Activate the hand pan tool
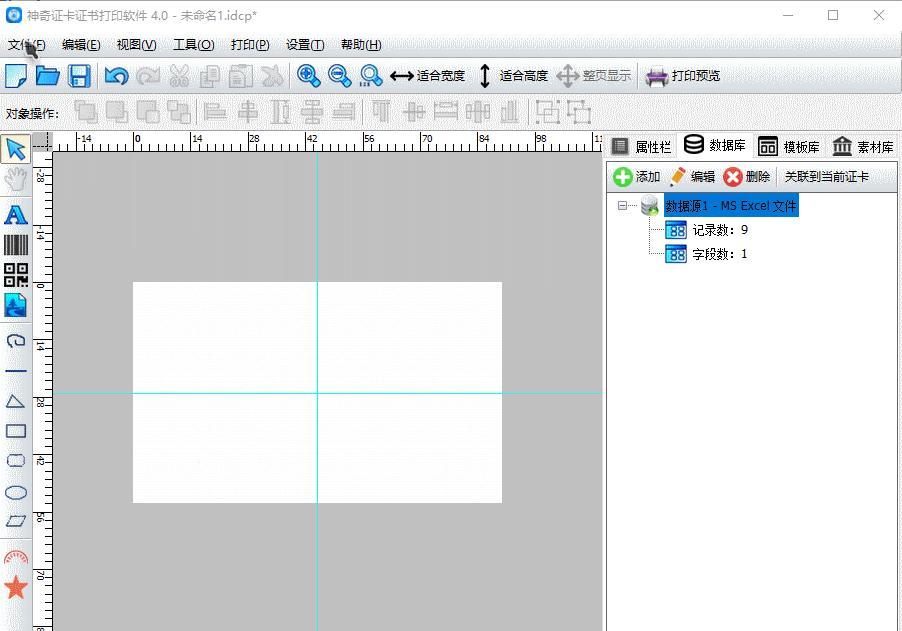902x631 pixels. pos(16,180)
